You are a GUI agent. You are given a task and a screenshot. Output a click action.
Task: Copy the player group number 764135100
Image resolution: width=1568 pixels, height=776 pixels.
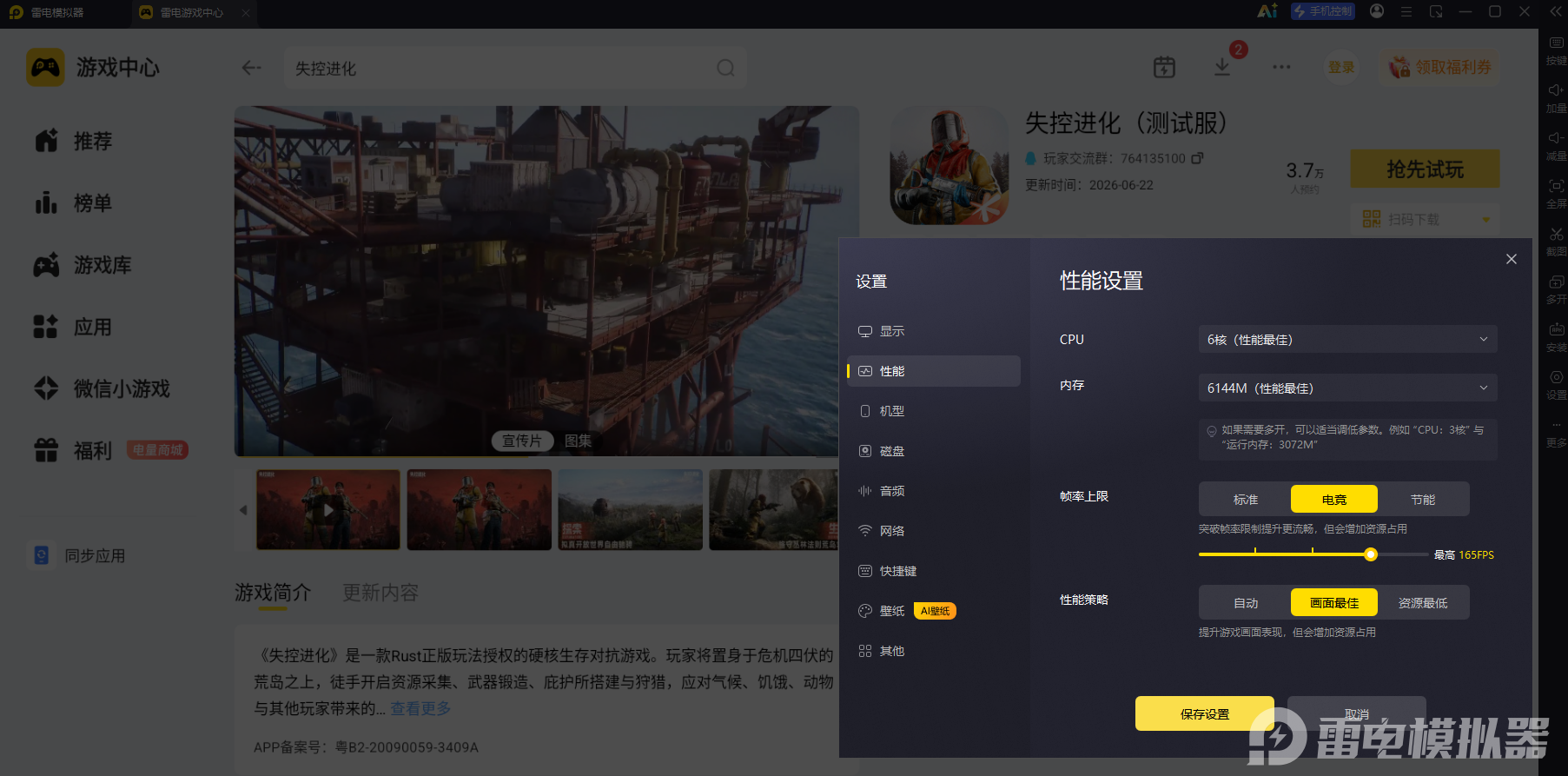[1197, 158]
